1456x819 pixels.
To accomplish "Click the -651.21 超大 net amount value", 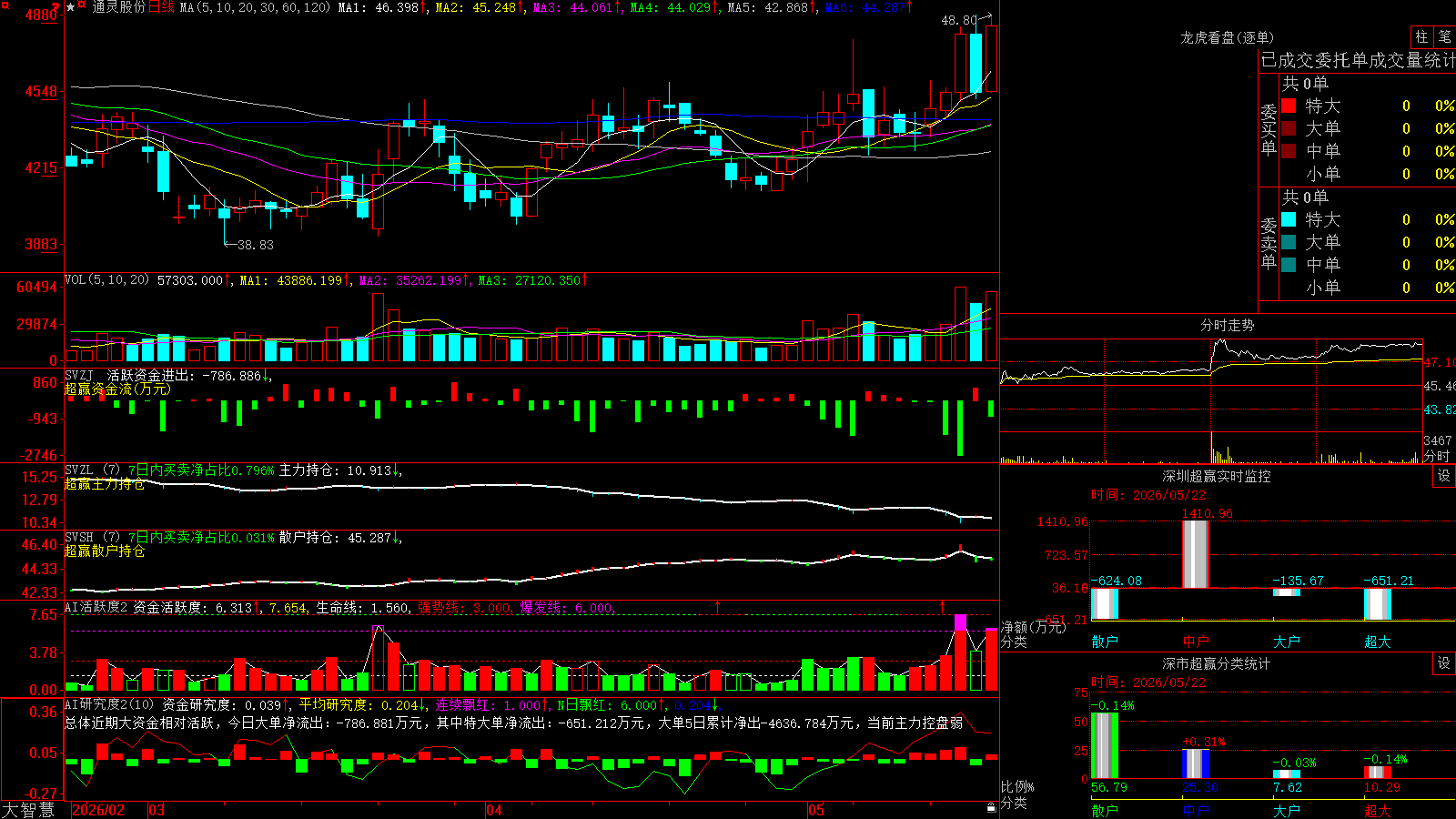I will coord(1389,581).
